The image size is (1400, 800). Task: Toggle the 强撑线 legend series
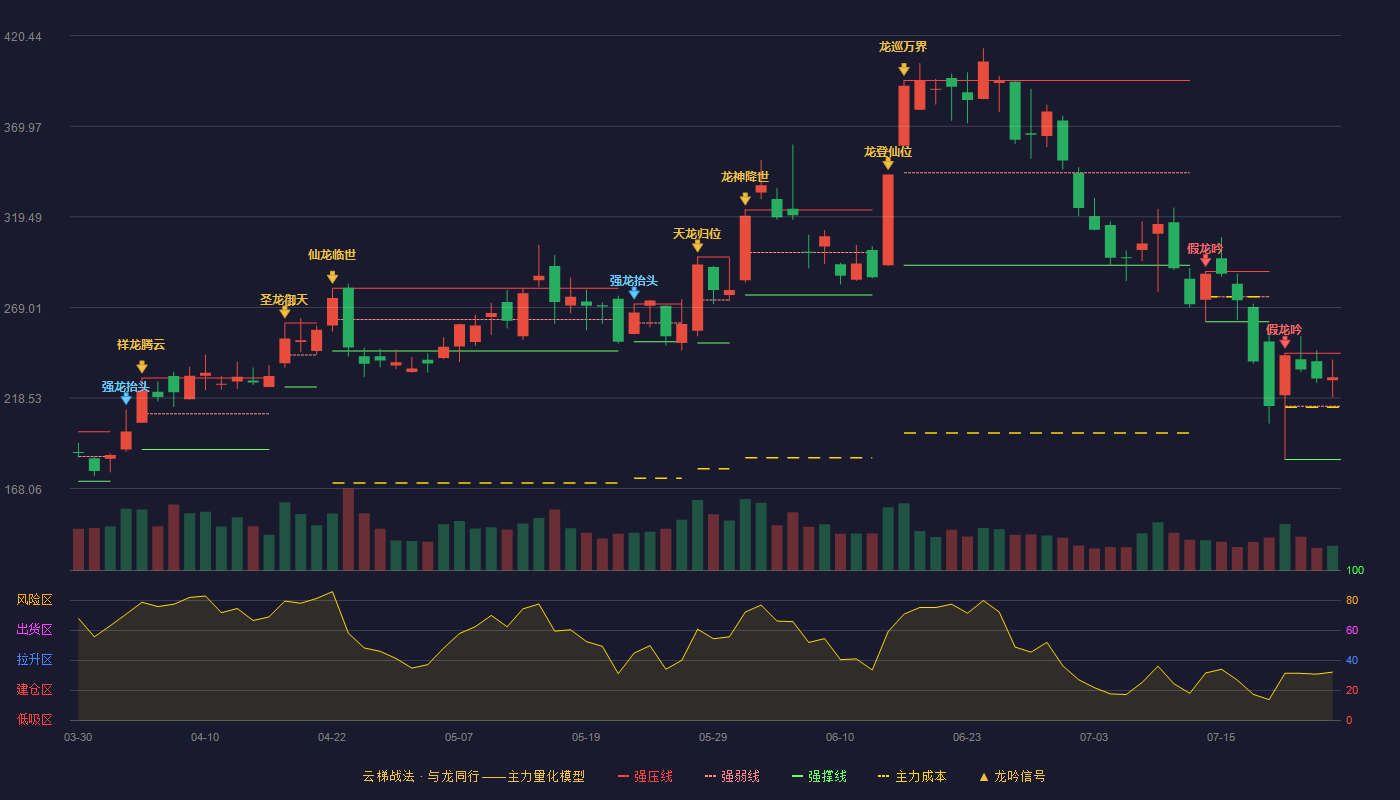point(819,776)
